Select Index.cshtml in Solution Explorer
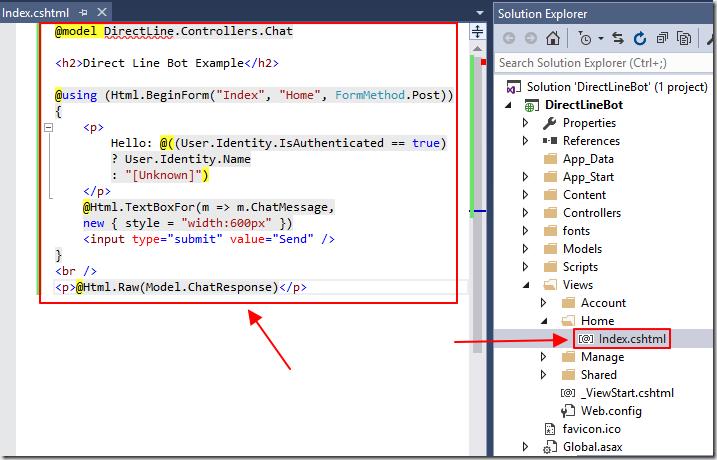717x460 pixels. point(622,339)
